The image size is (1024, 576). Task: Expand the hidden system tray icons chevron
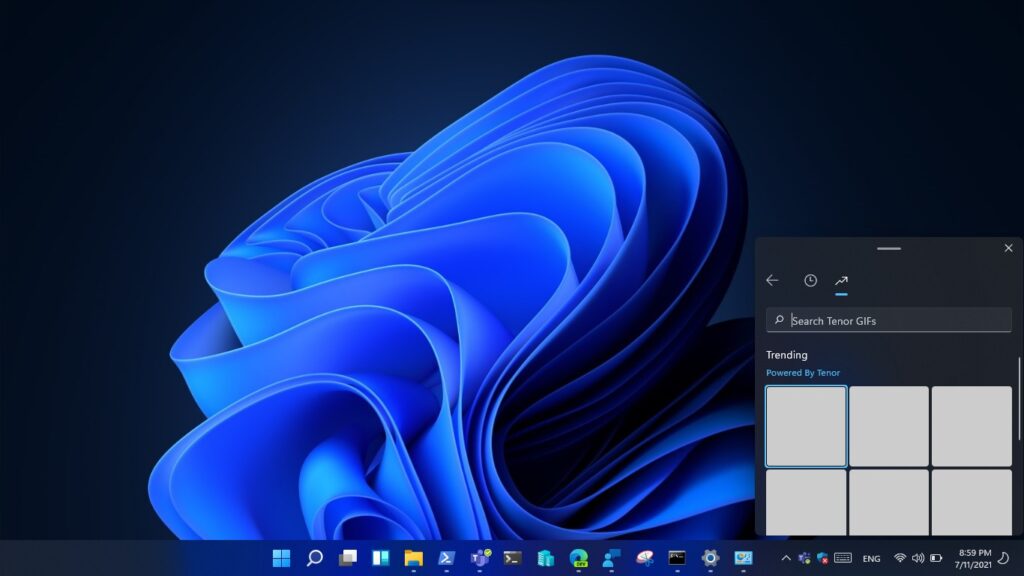pos(785,558)
